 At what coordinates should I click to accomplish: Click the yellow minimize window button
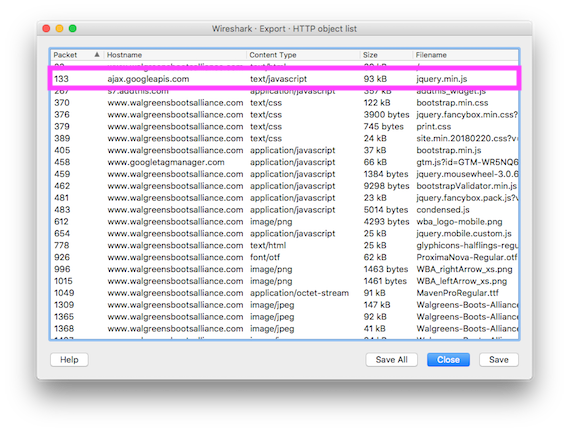(60, 28)
